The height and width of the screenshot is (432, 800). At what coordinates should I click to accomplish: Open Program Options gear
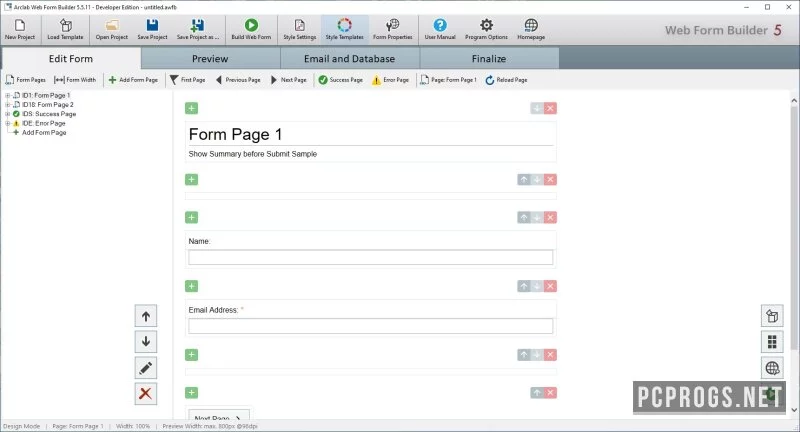(486, 29)
